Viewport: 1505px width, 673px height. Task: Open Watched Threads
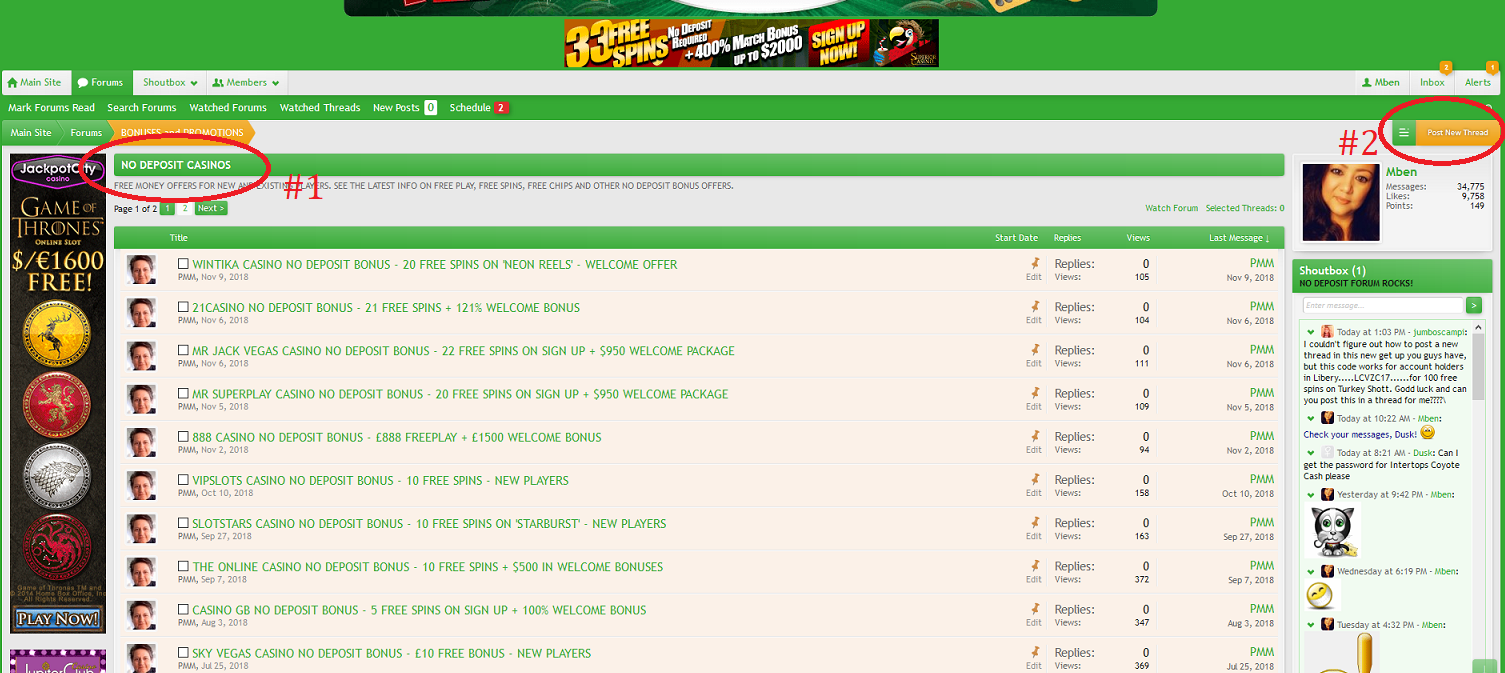[x=320, y=107]
